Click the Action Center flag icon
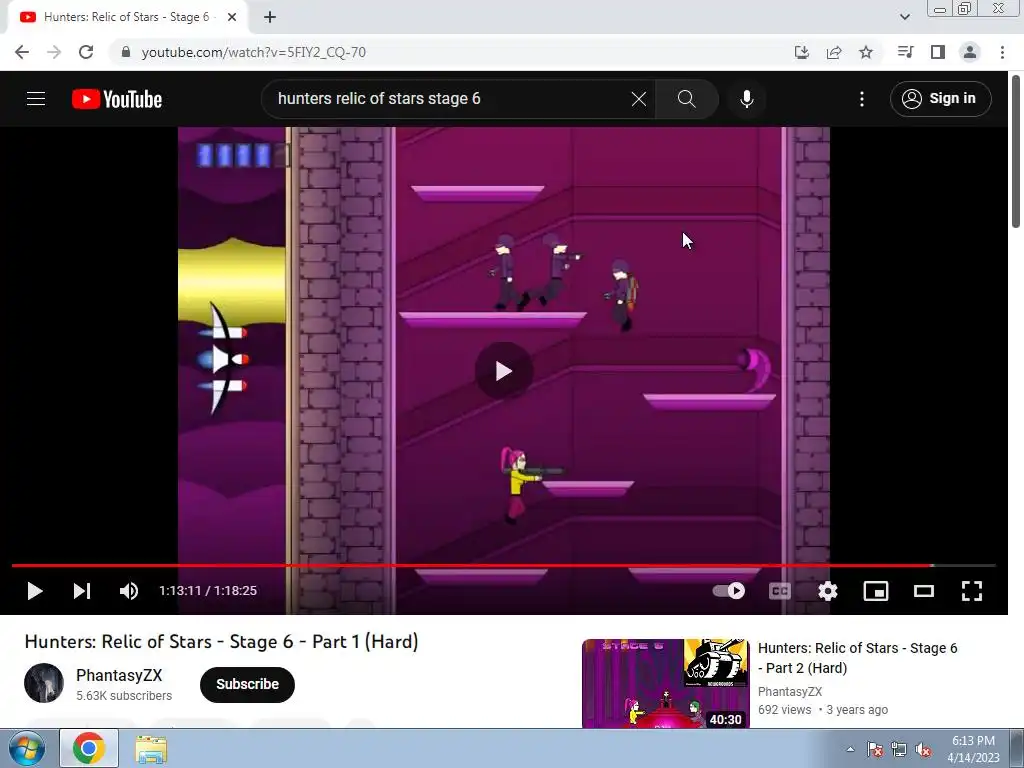The width and height of the screenshot is (1024, 768). (874, 750)
